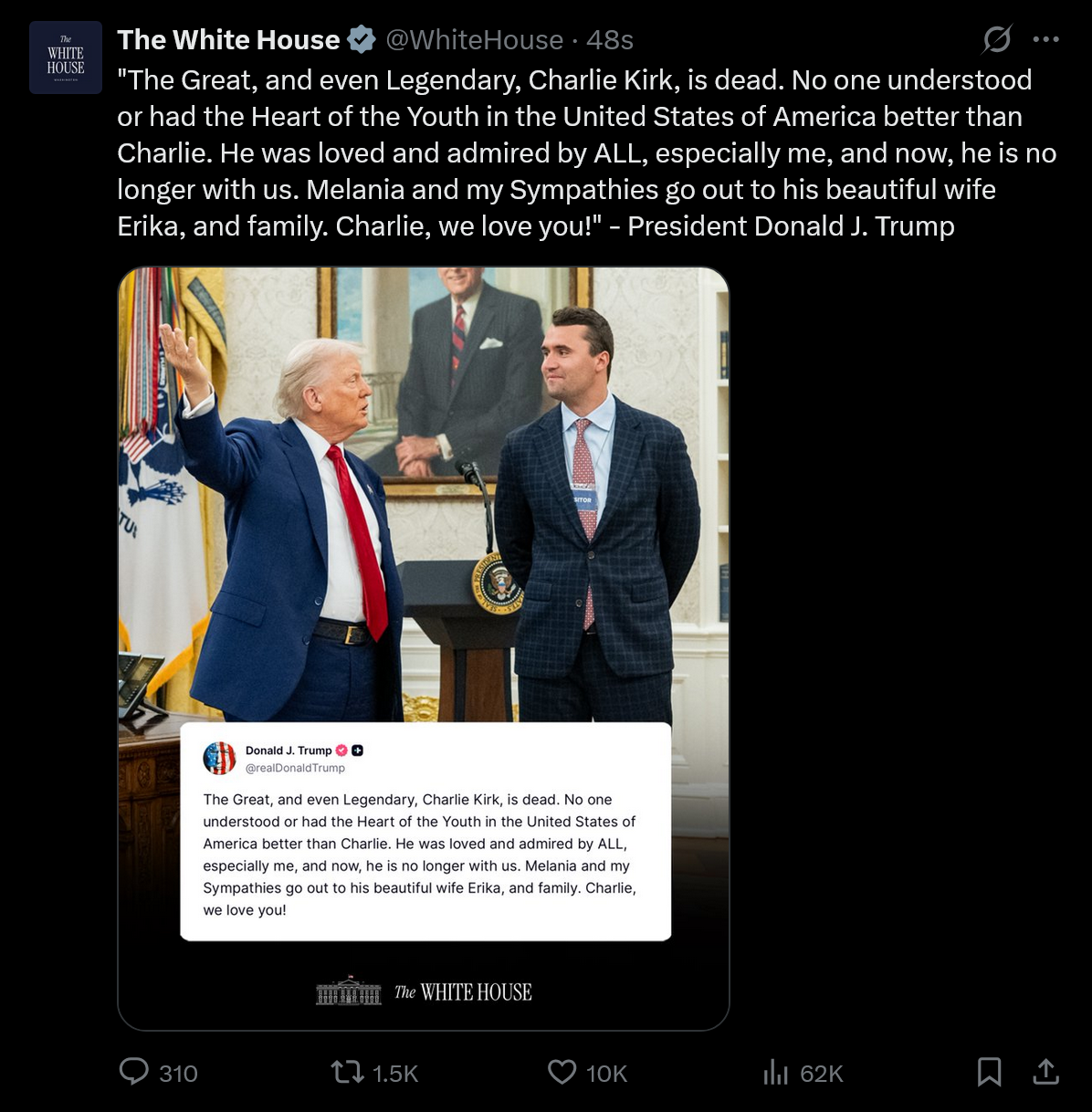This screenshot has width=1092, height=1112.
Task: Click the repost arrows icon
Action: click(x=347, y=1072)
